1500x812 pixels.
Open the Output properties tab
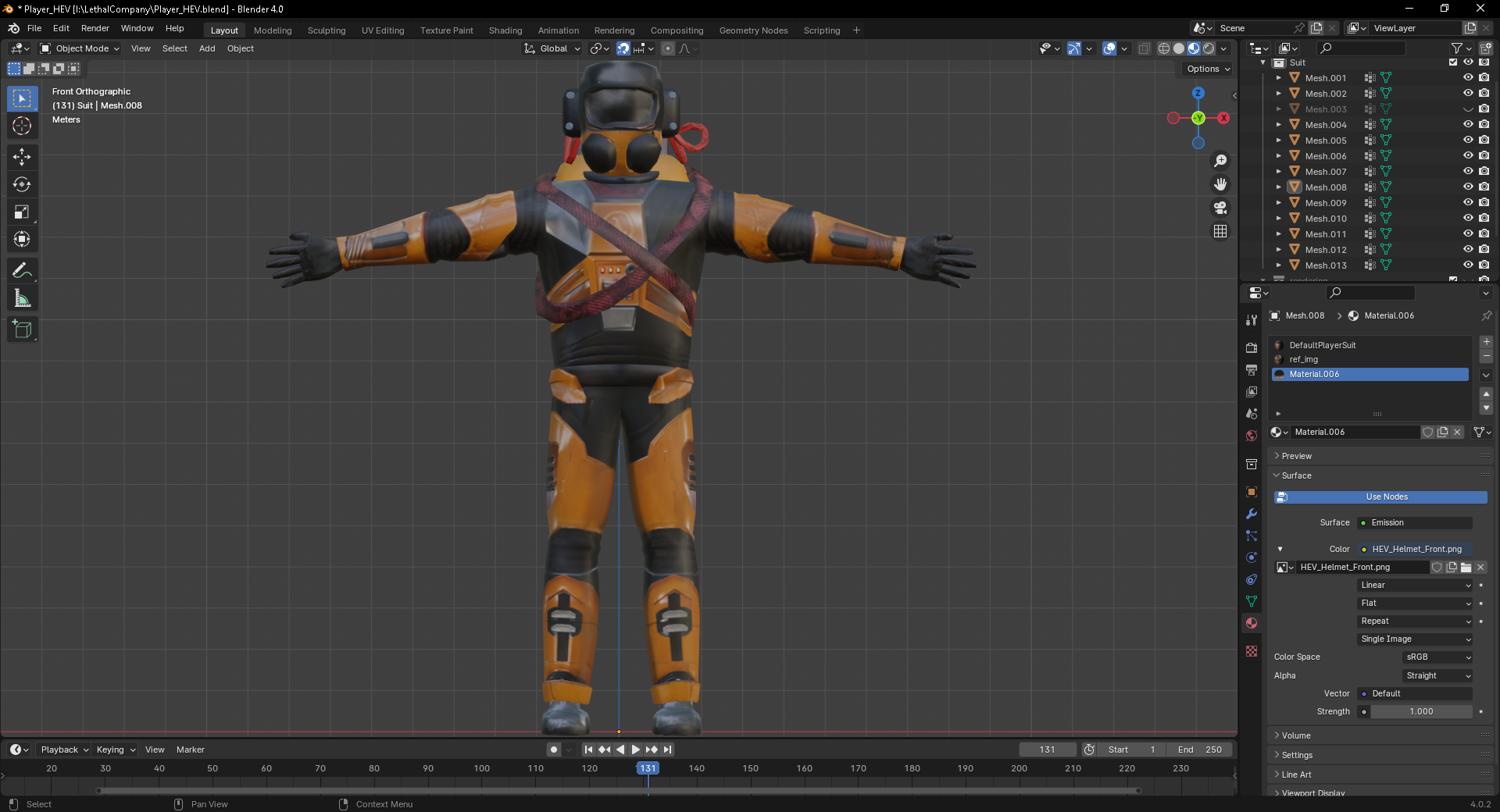pyautogui.click(x=1252, y=369)
